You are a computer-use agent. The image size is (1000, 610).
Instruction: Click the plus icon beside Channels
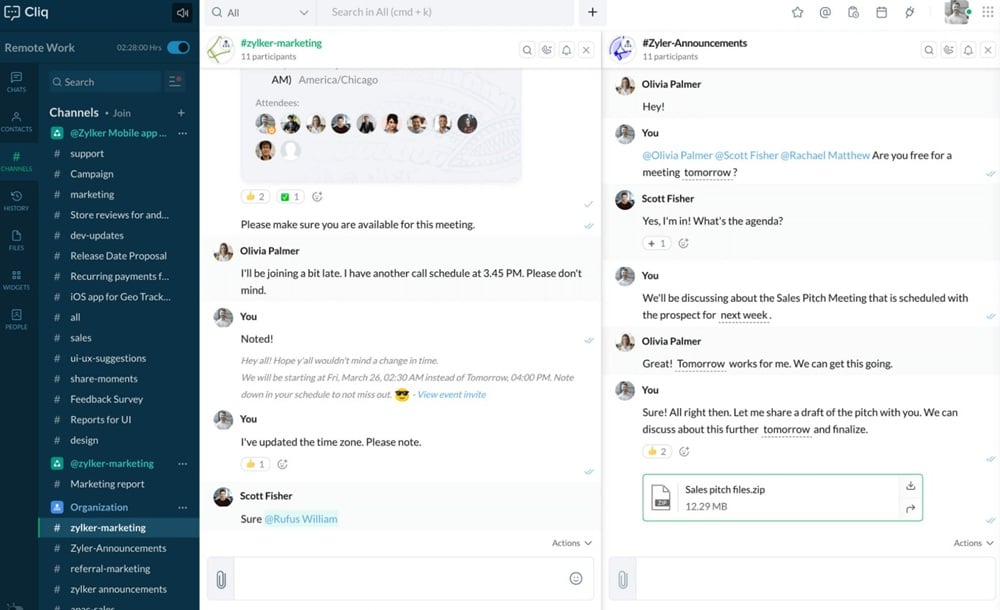(x=181, y=113)
